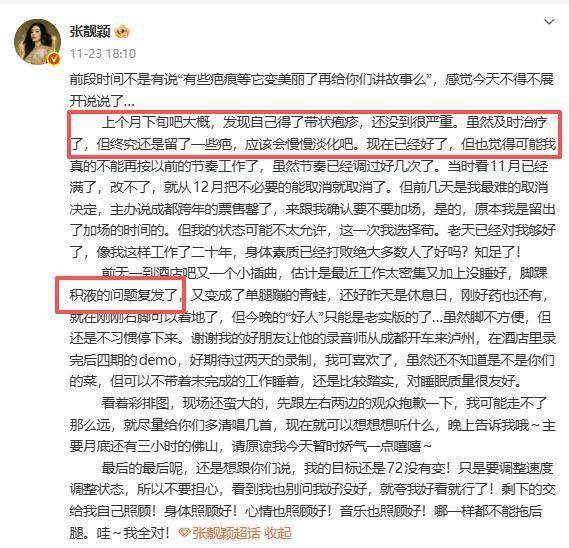The width and height of the screenshot is (569, 548).
Task: Collapse the post with 收起
Action: [278, 533]
